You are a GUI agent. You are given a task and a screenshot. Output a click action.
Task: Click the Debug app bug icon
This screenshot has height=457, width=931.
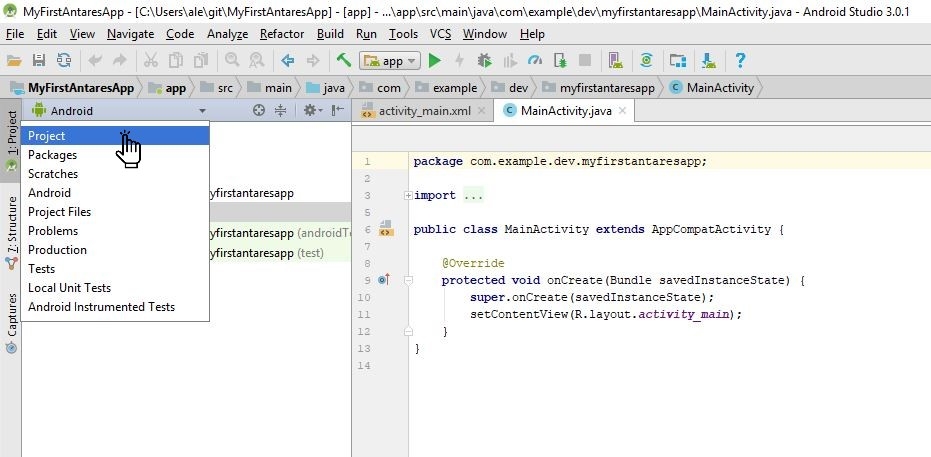(x=485, y=61)
